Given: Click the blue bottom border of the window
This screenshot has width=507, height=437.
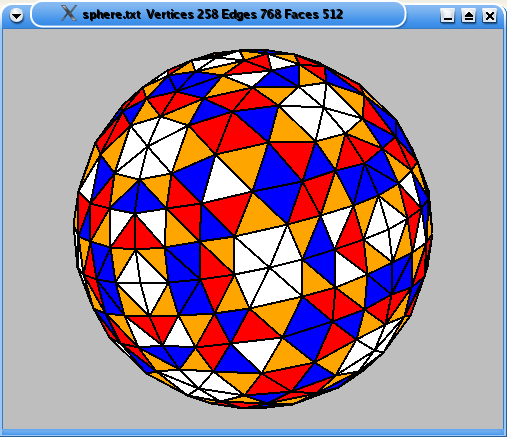Looking at the screenshot, I should [x=253, y=433].
